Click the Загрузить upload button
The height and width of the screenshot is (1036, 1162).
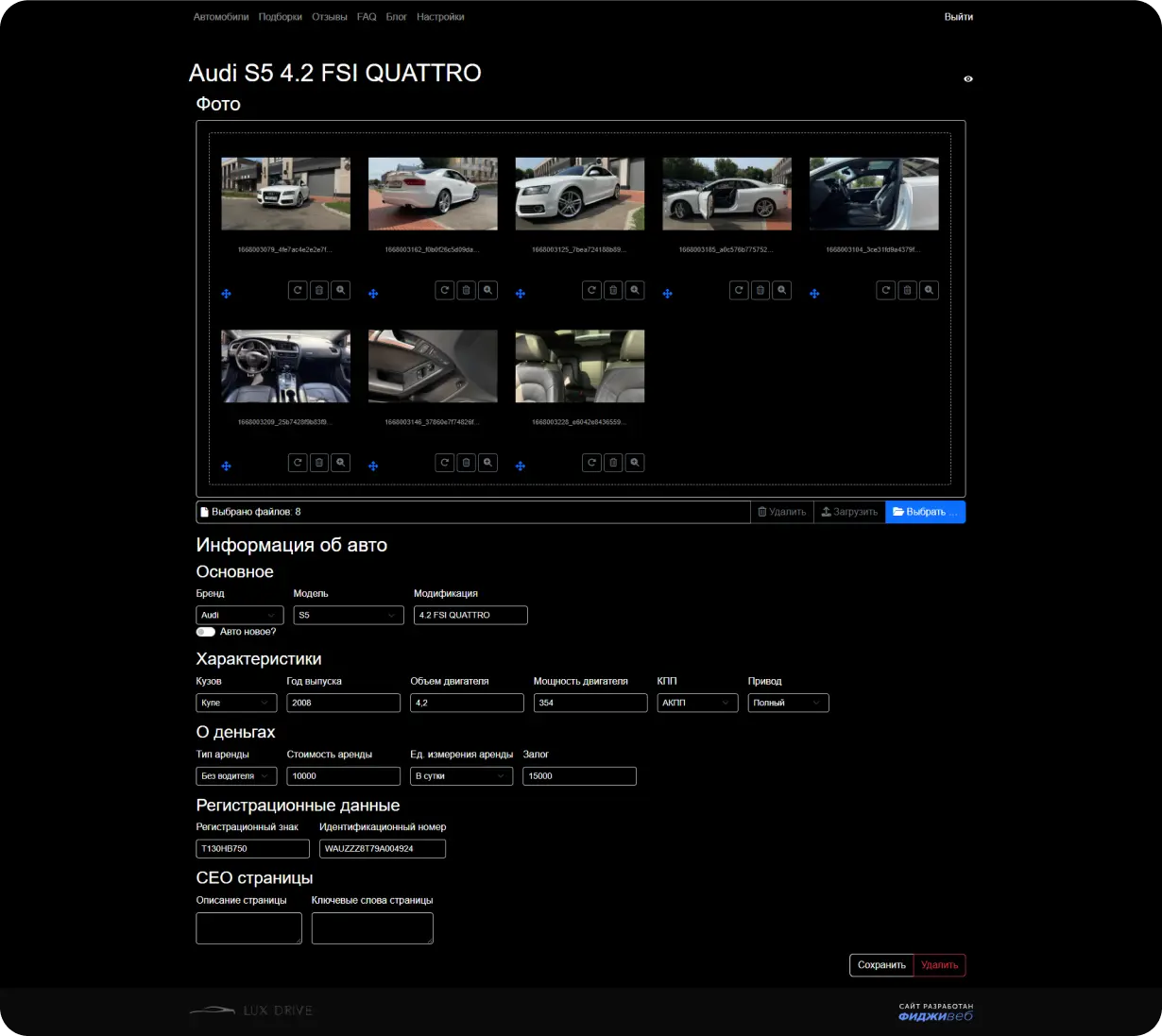coord(849,512)
